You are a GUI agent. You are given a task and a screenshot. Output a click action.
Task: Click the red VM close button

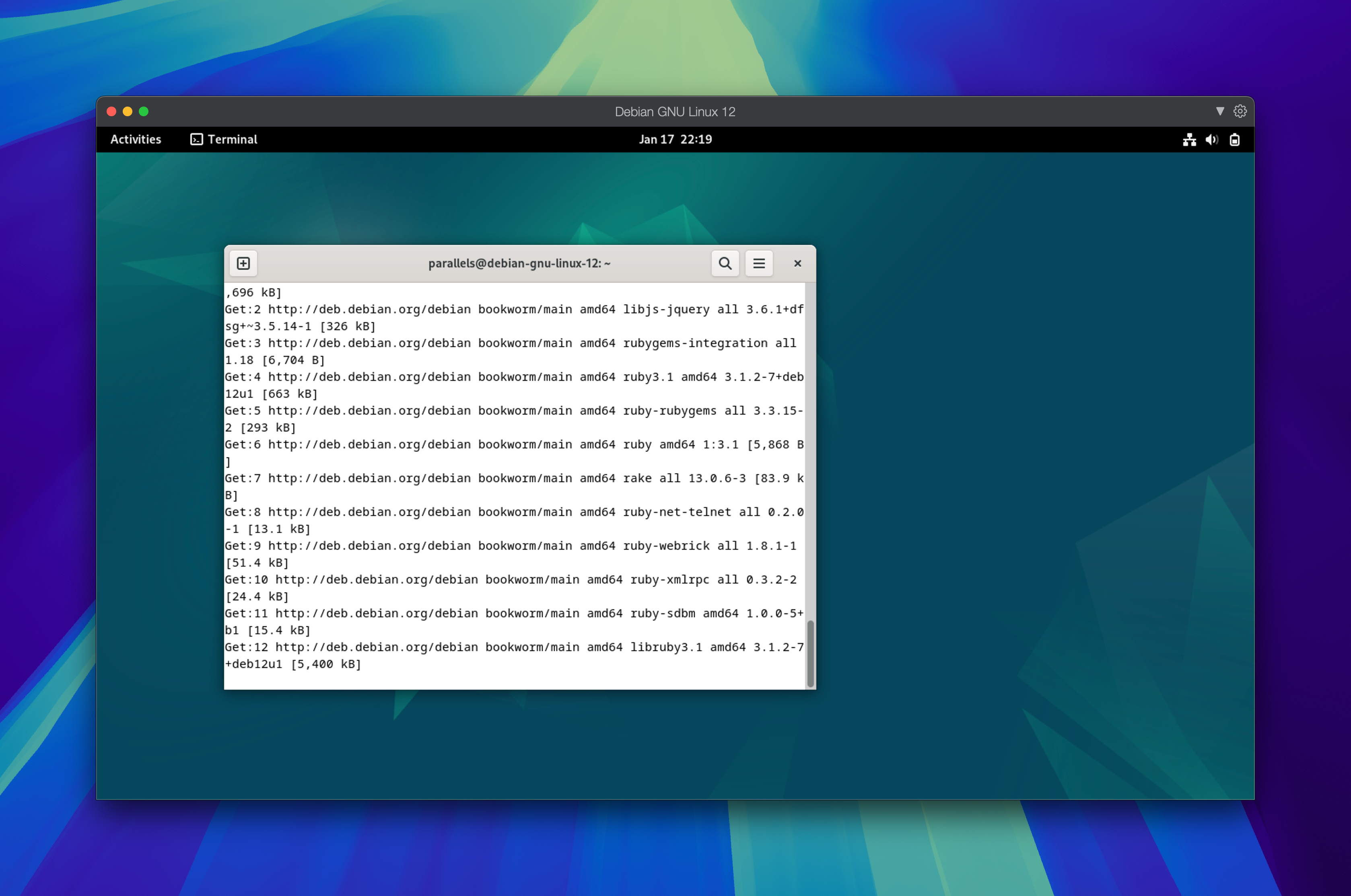coord(111,111)
